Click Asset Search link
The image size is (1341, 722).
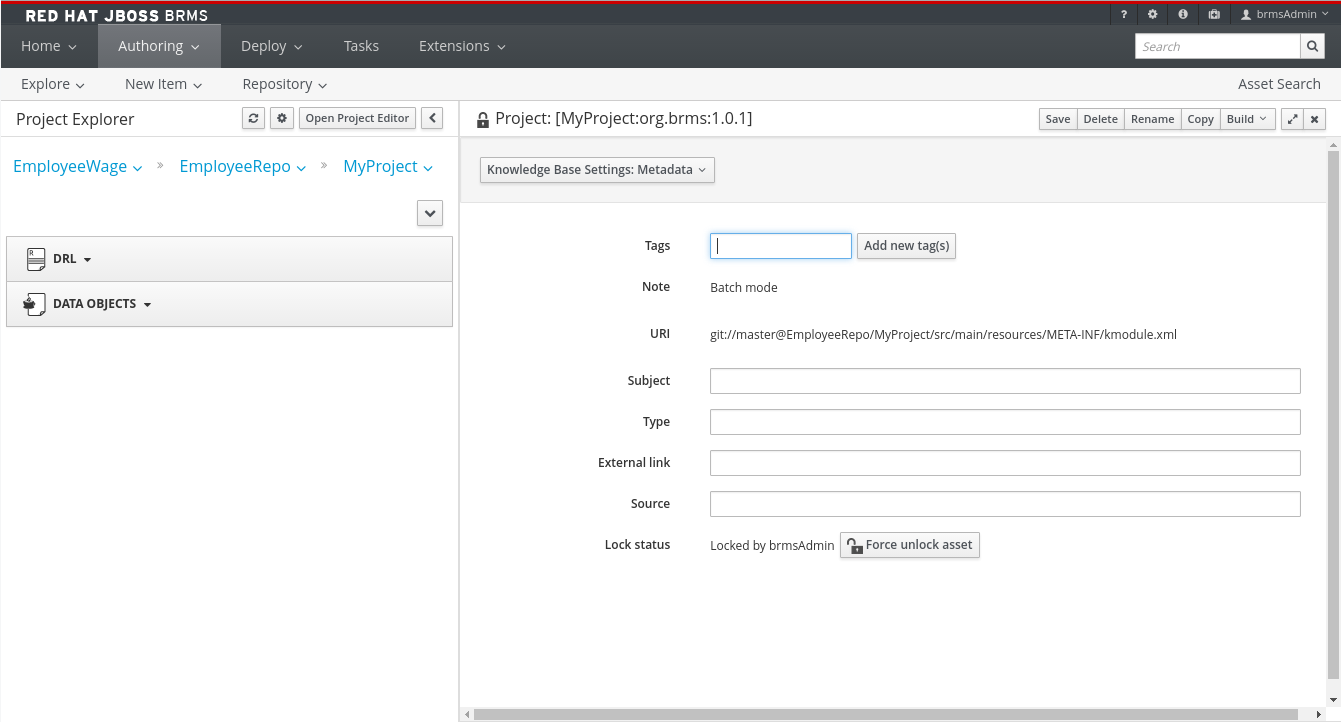coord(1279,84)
